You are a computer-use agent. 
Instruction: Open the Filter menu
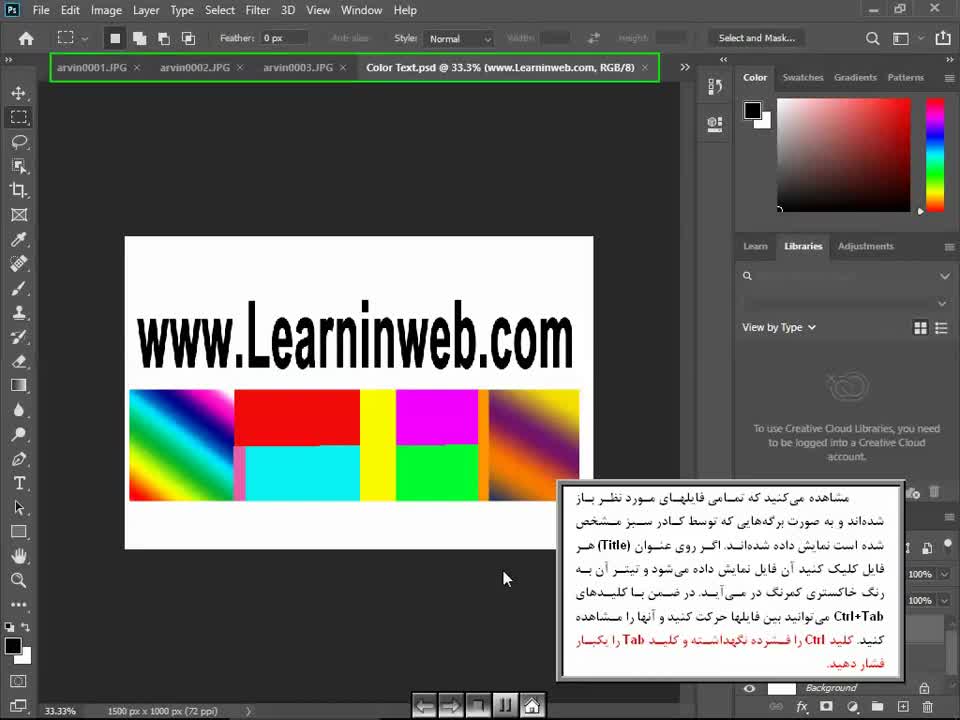[x=258, y=10]
